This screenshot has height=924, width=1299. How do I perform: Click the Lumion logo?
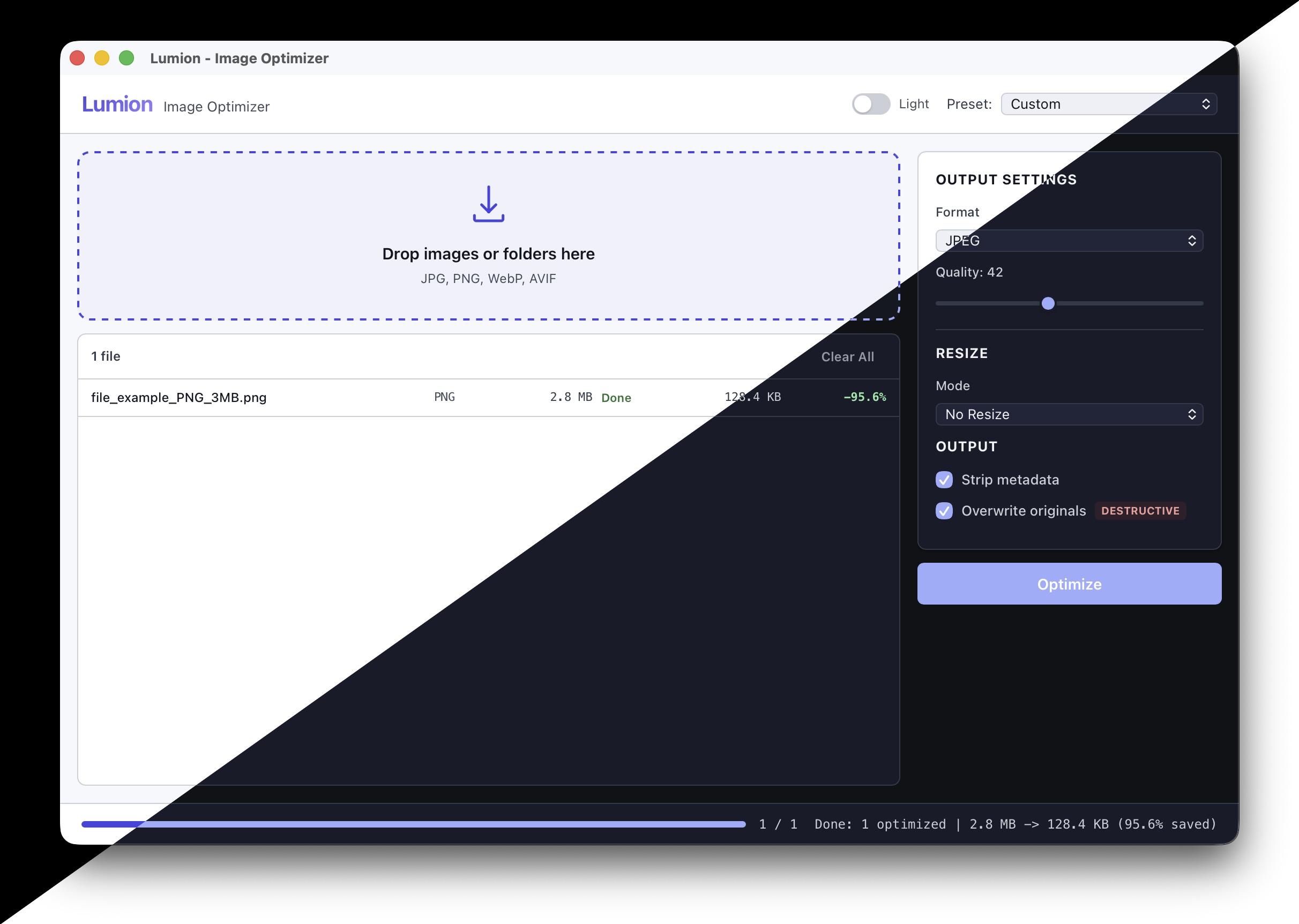(117, 104)
